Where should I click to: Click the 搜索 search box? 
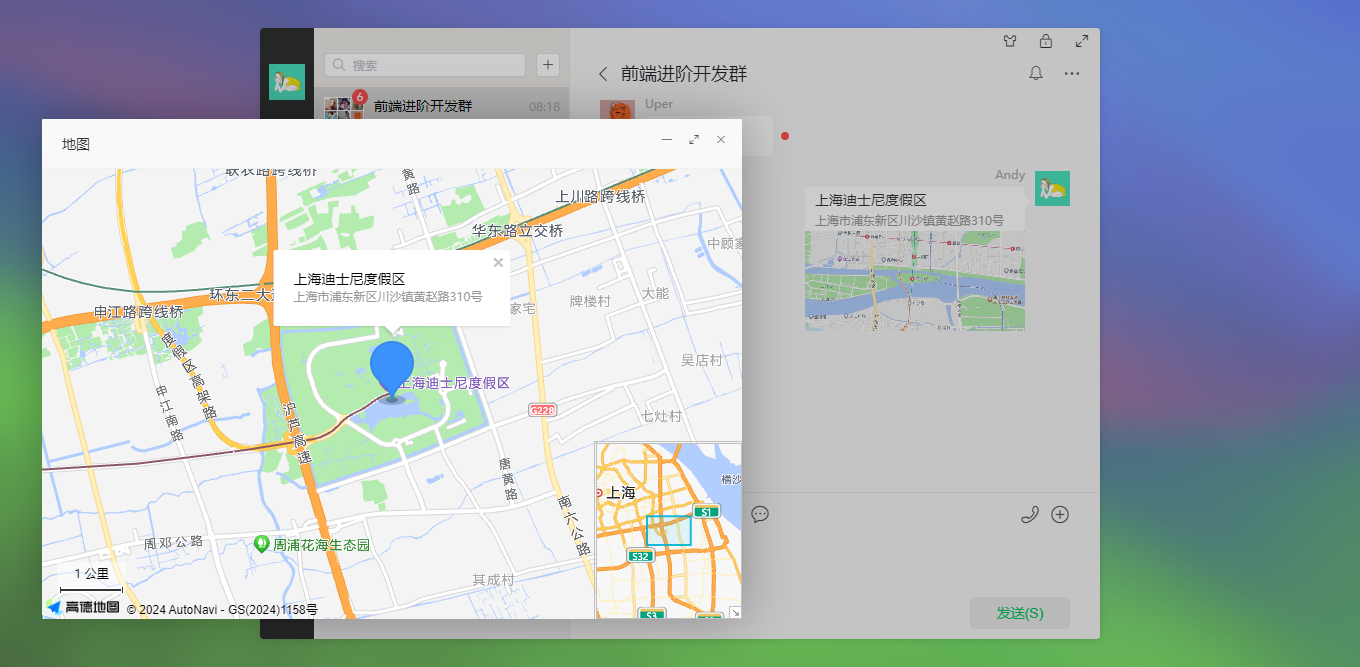[424, 64]
